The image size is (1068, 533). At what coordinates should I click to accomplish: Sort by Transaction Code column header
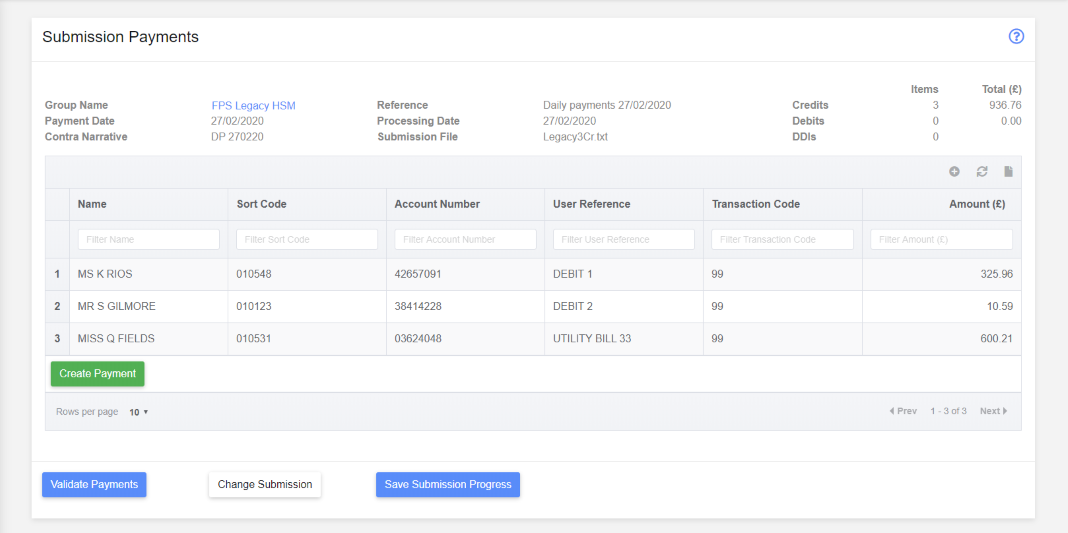coord(783,204)
